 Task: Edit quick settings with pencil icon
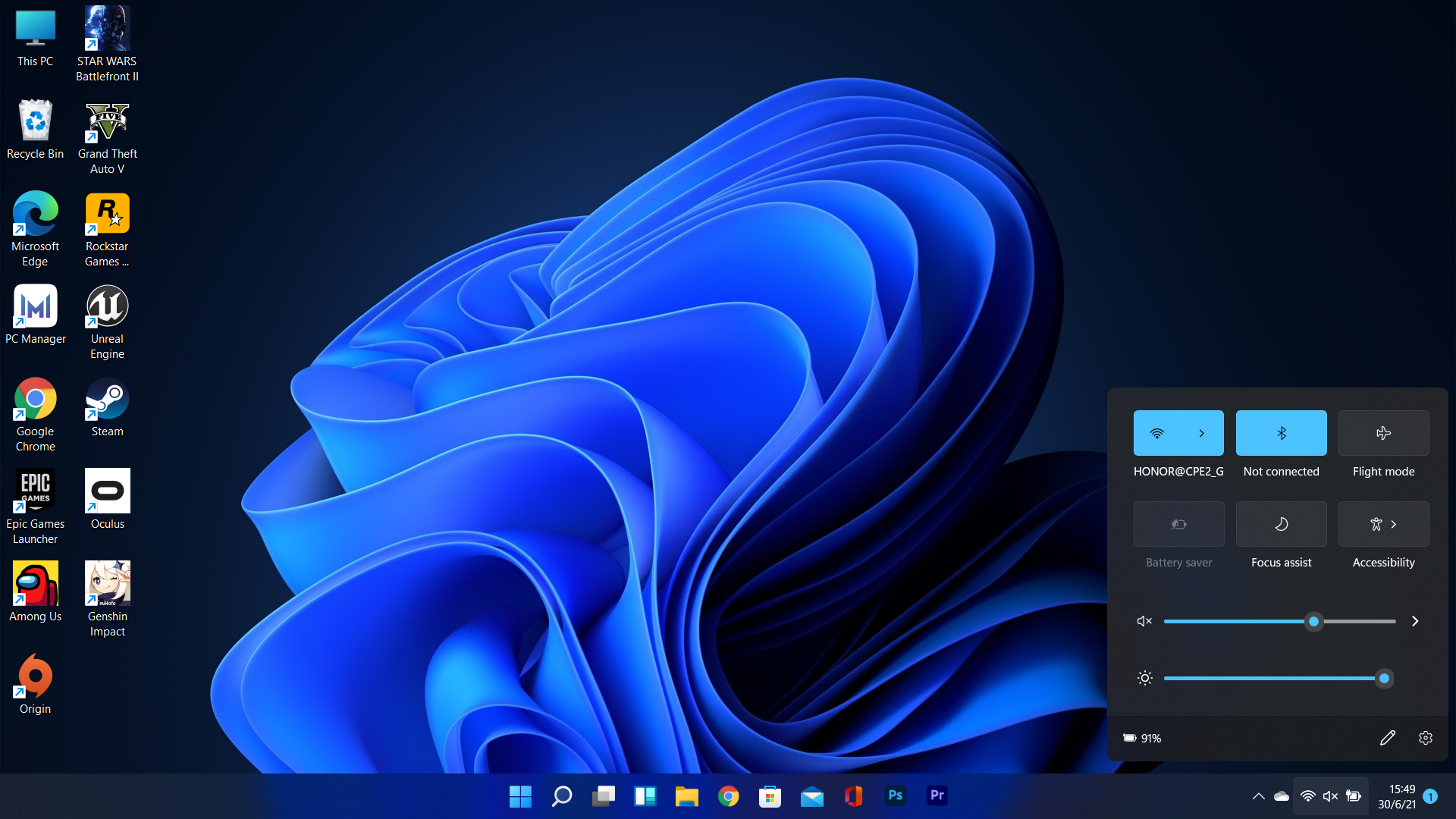coord(1388,738)
